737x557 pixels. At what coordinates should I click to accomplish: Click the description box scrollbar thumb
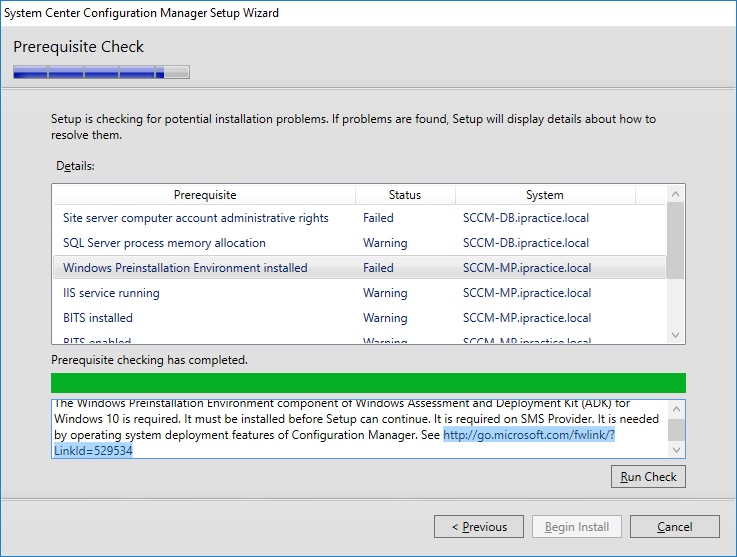pos(676,430)
